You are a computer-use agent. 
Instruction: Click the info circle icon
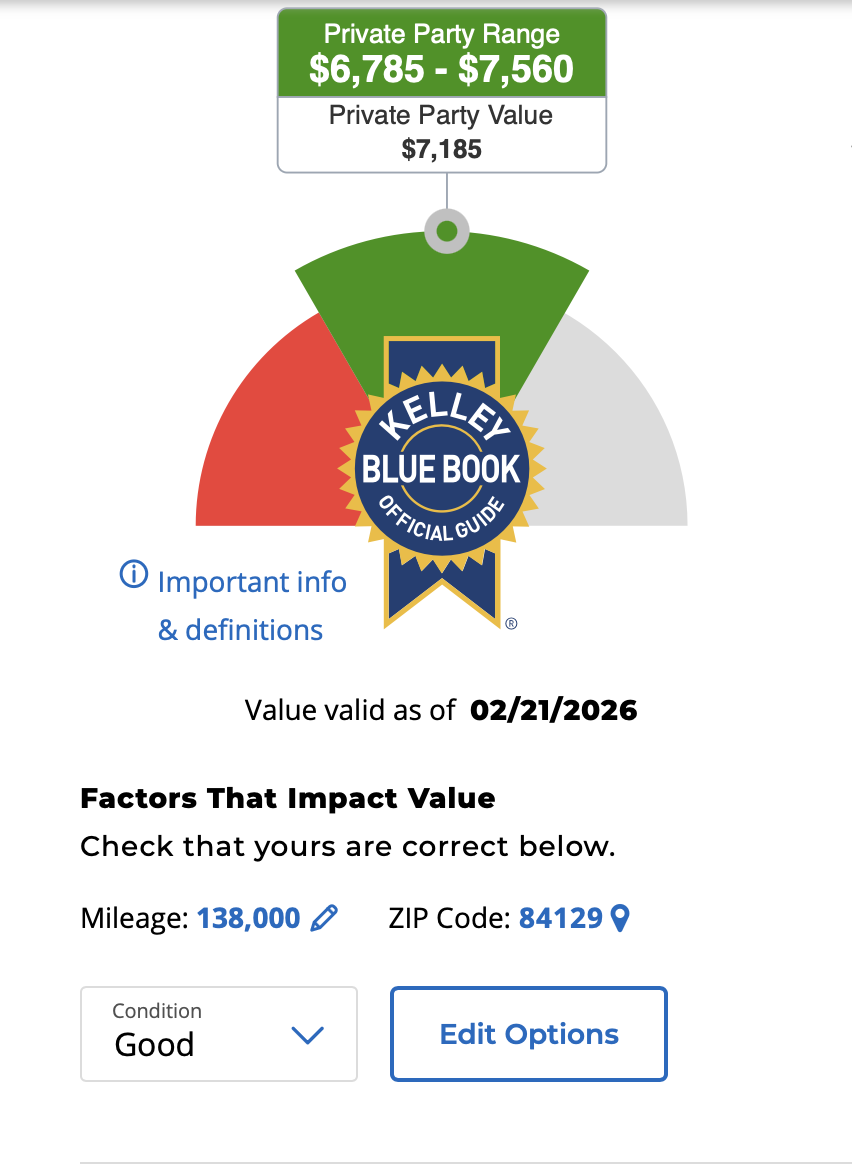(x=133, y=575)
